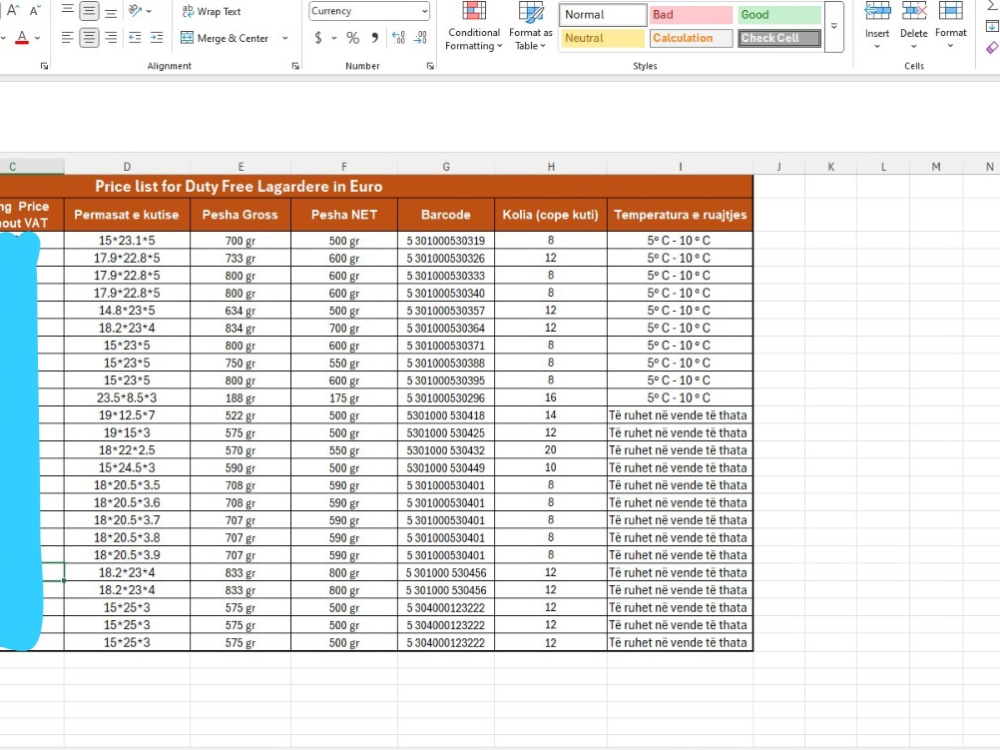Image resolution: width=1000 pixels, height=750 pixels.
Task: Select column D header
Action: pyautogui.click(x=127, y=166)
